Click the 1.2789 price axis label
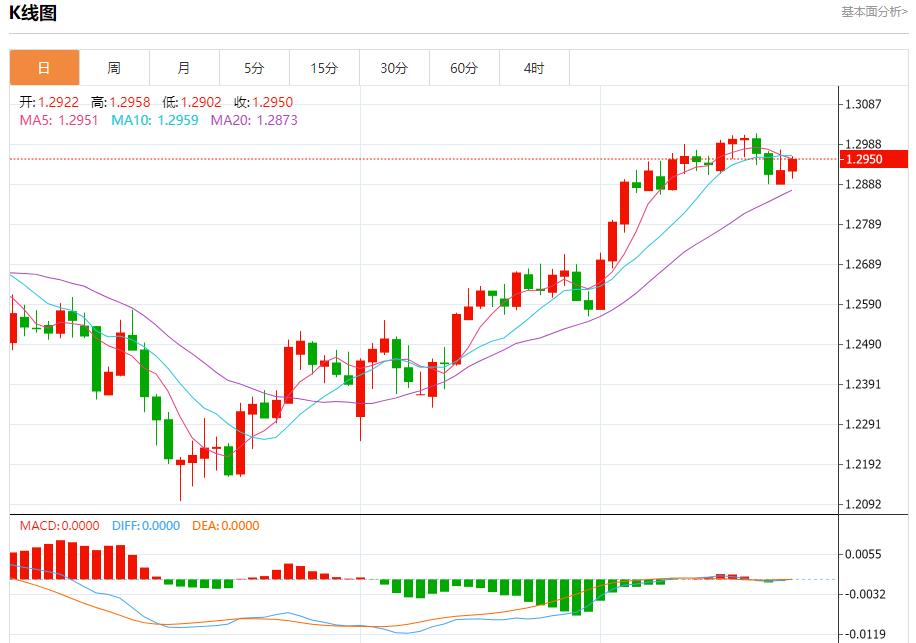The height and width of the screenshot is (643, 916). click(863, 224)
